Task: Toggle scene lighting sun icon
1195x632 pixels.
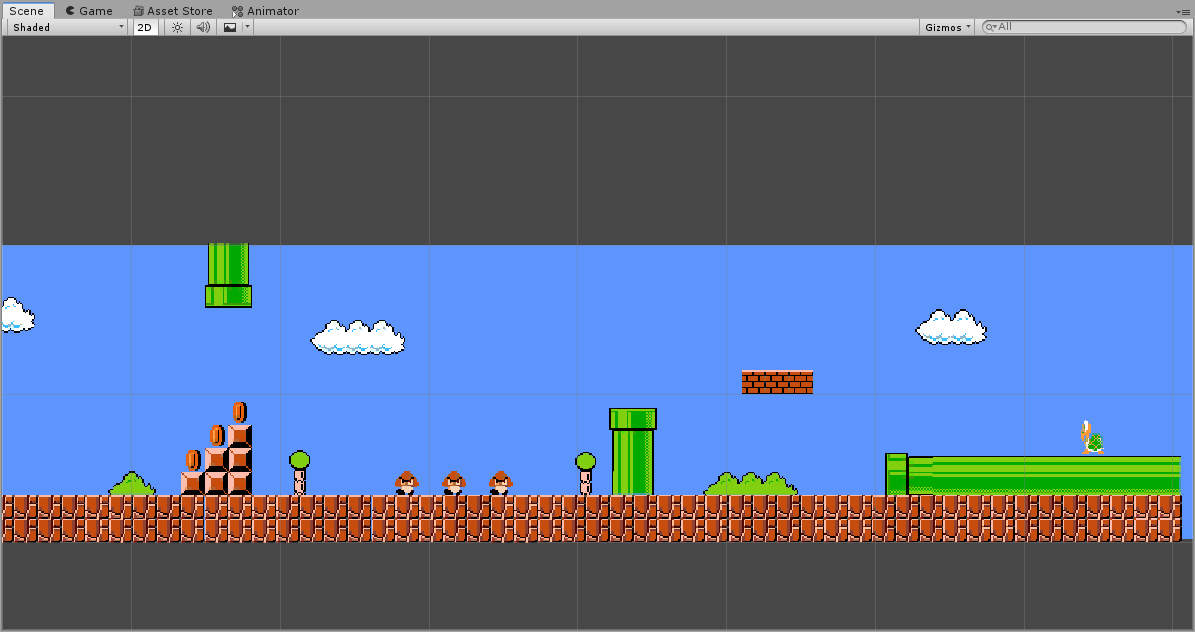Action: click(177, 27)
